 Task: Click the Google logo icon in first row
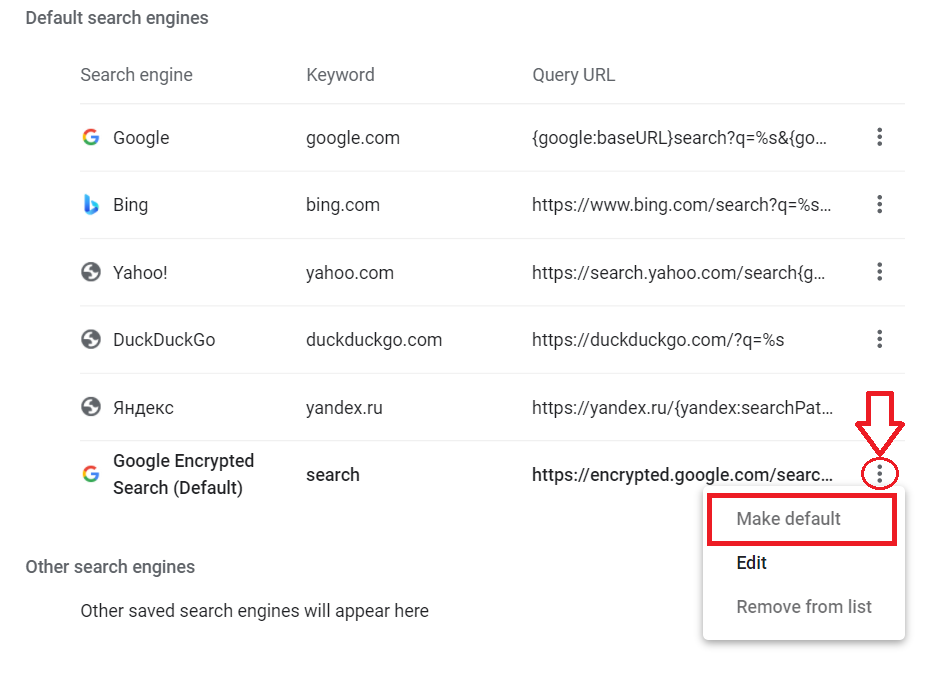(x=91, y=137)
